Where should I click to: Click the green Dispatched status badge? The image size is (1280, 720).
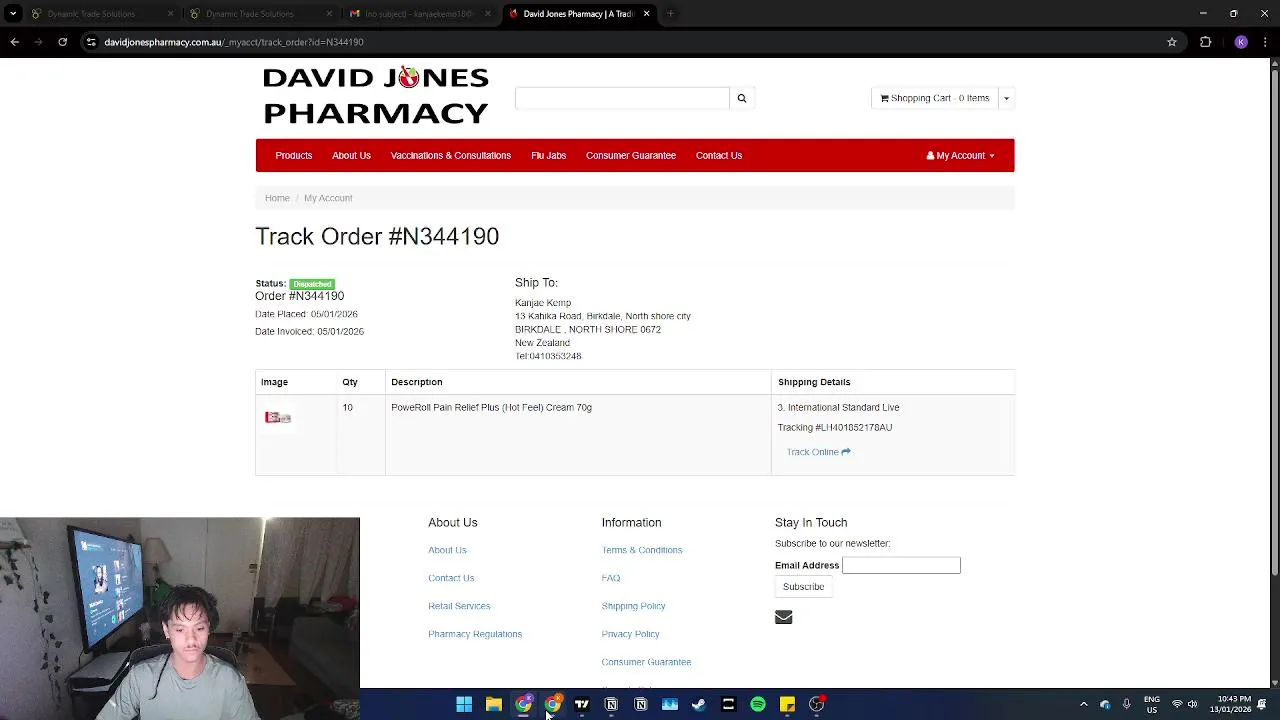(312, 284)
